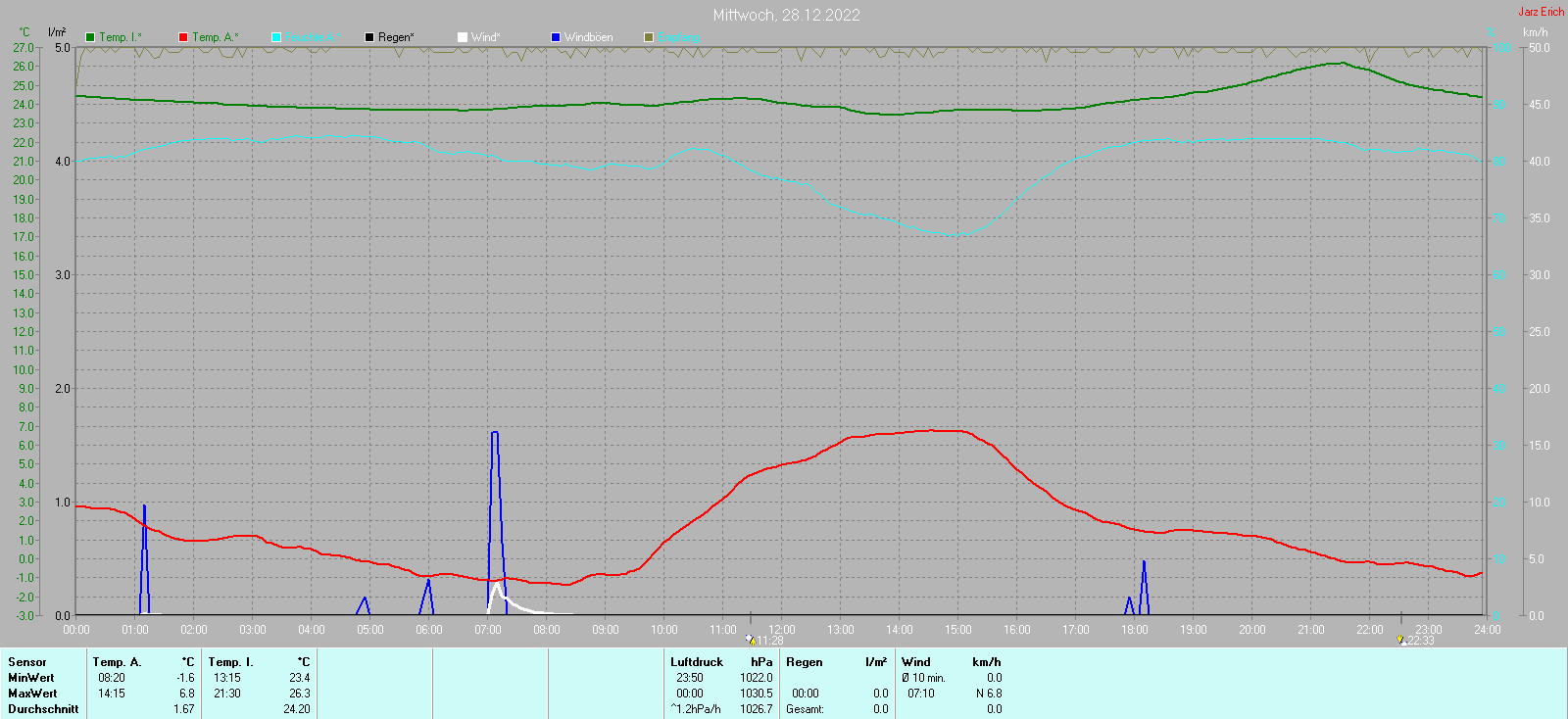The height and width of the screenshot is (719, 1568).
Task: Select the 'Feuchte A.*' legend label
Action: point(314,37)
